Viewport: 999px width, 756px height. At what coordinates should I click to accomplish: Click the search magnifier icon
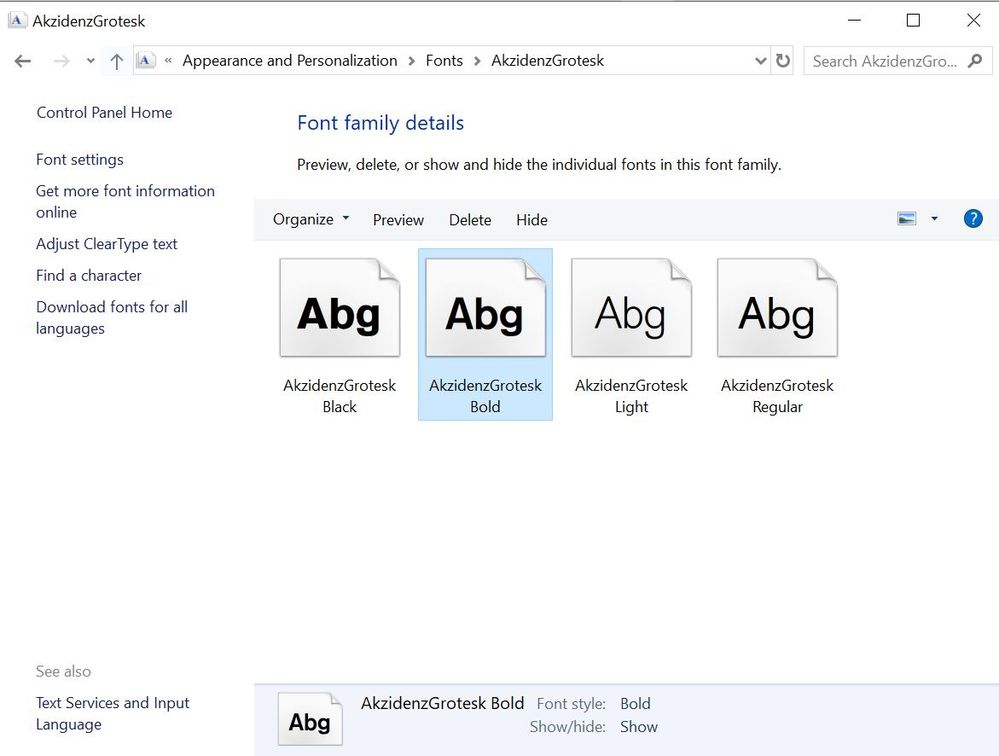click(x=975, y=61)
